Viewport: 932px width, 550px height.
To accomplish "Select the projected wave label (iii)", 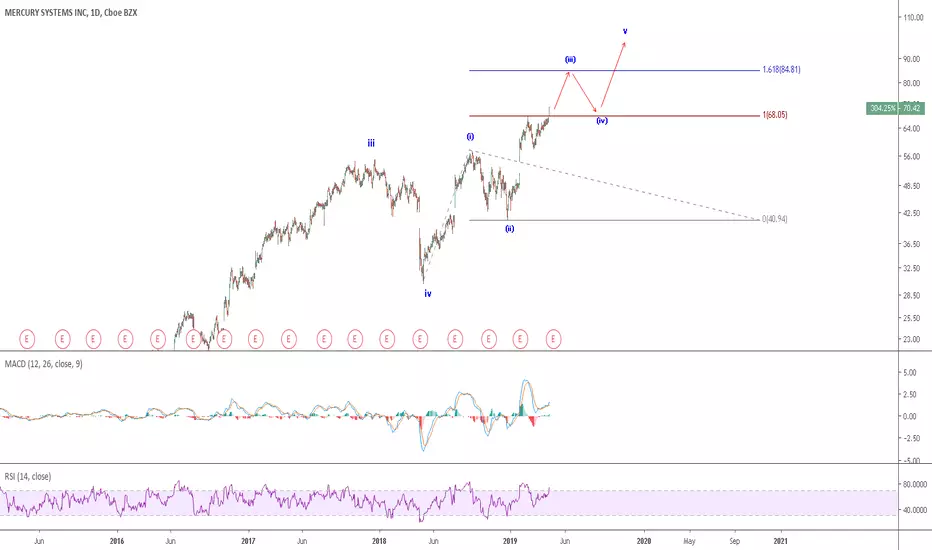I will [x=570, y=59].
